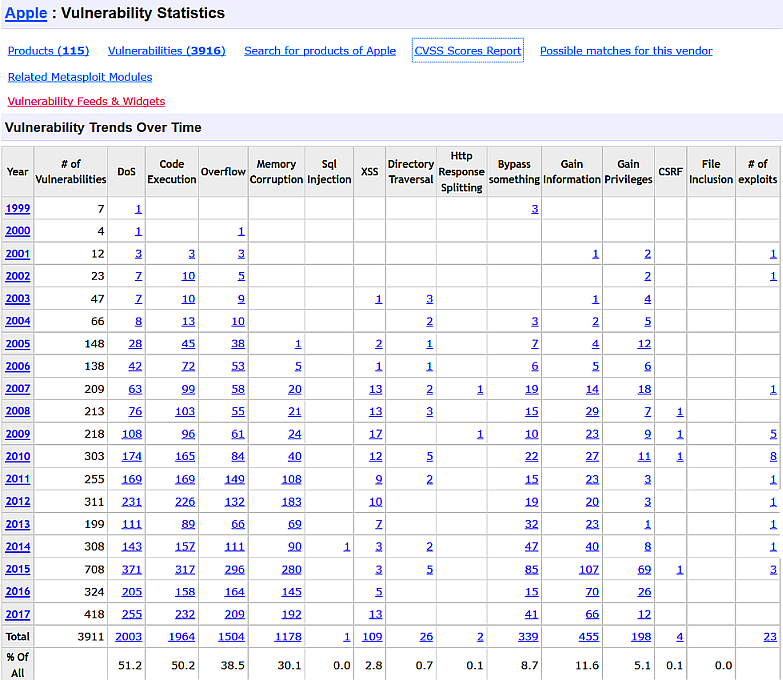783x680 pixels.
Task: Open the CVSS Scores Report link
Action: pos(468,51)
